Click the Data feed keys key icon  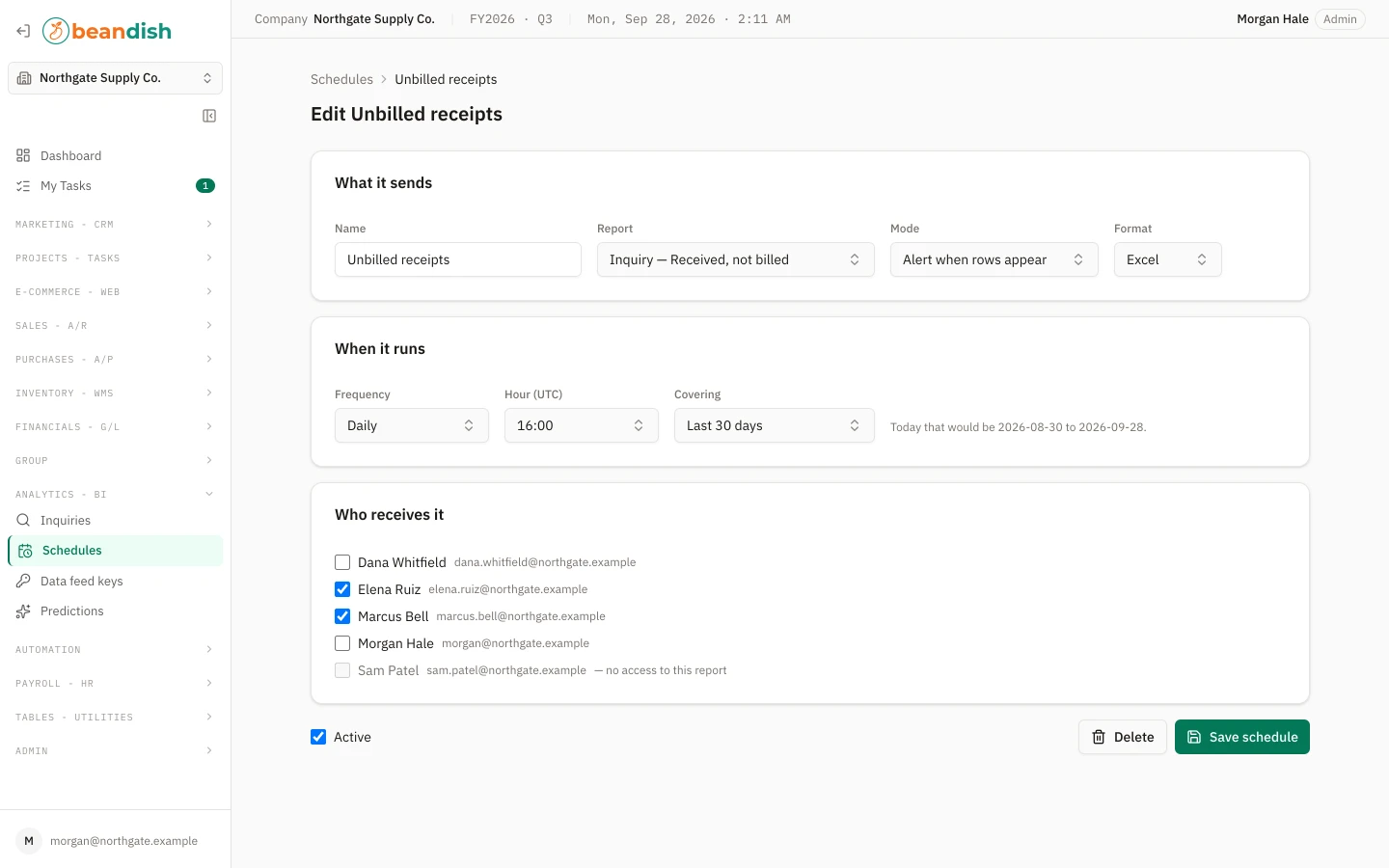click(x=23, y=581)
